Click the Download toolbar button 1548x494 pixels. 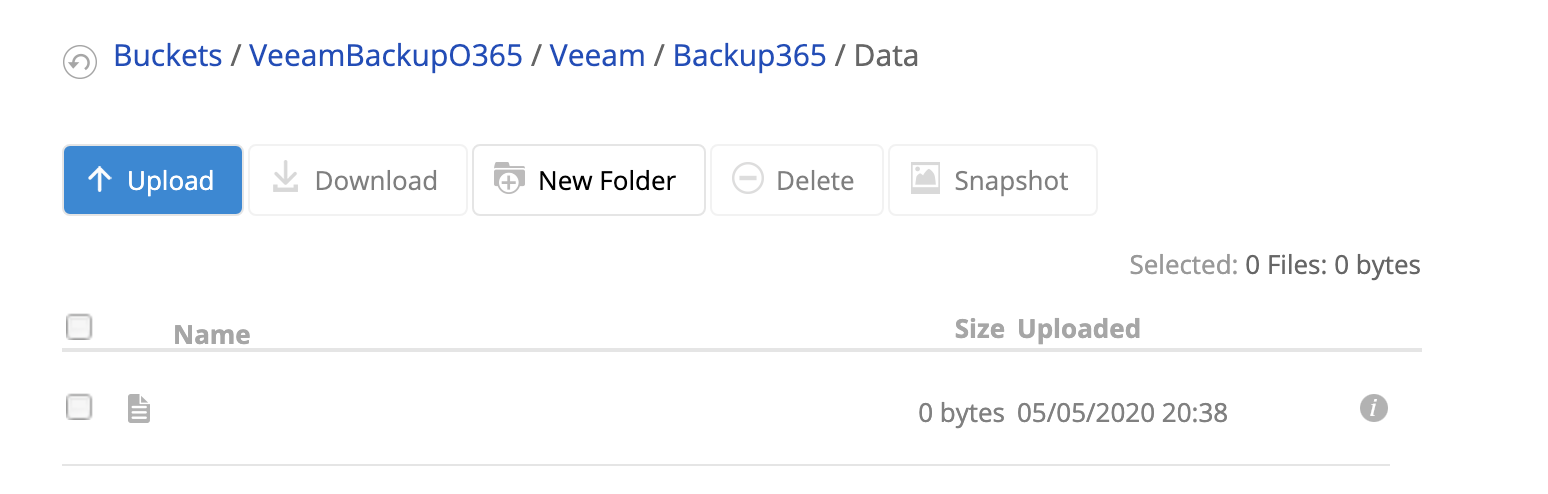pyautogui.click(x=358, y=180)
